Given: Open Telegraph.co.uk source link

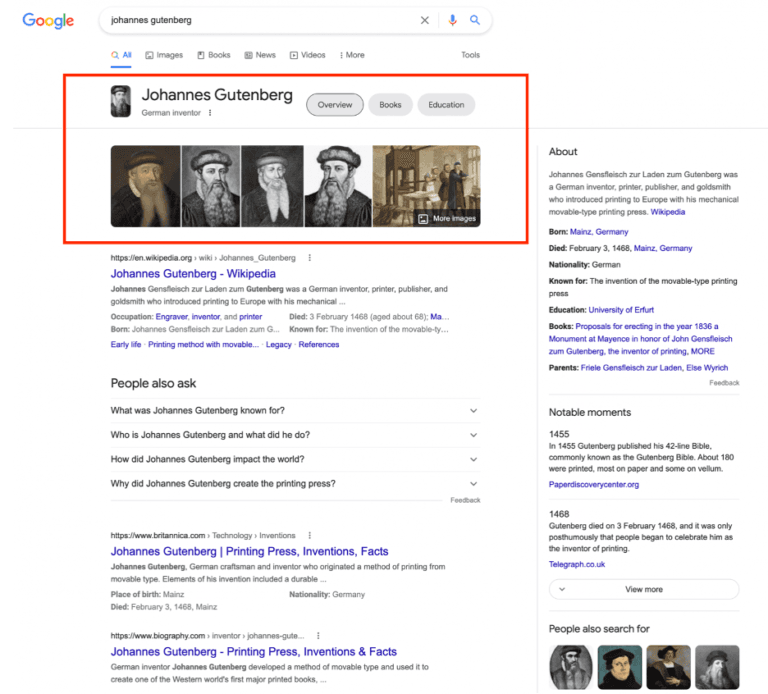Looking at the screenshot, I should tap(577, 564).
